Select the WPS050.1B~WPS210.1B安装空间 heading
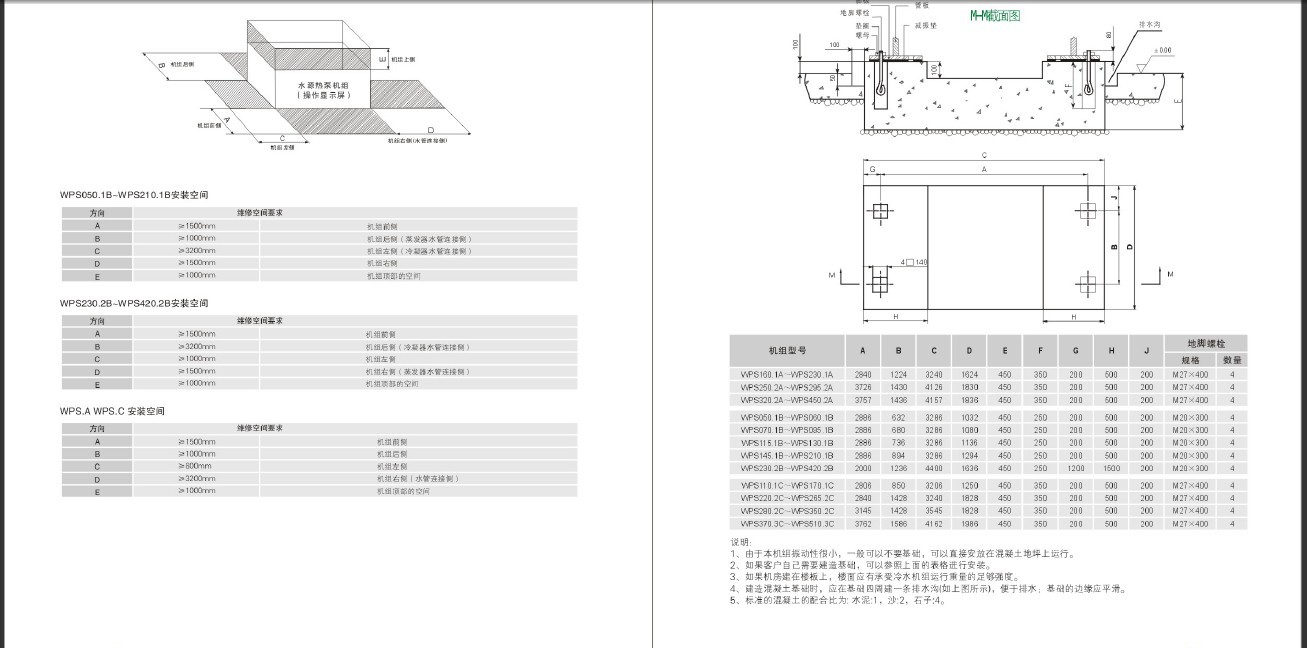Image resolution: width=1307 pixels, height=648 pixels. click(x=134, y=194)
